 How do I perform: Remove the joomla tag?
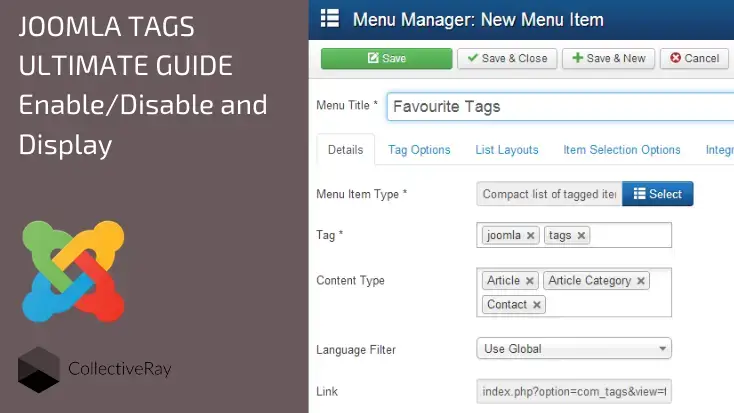point(530,236)
